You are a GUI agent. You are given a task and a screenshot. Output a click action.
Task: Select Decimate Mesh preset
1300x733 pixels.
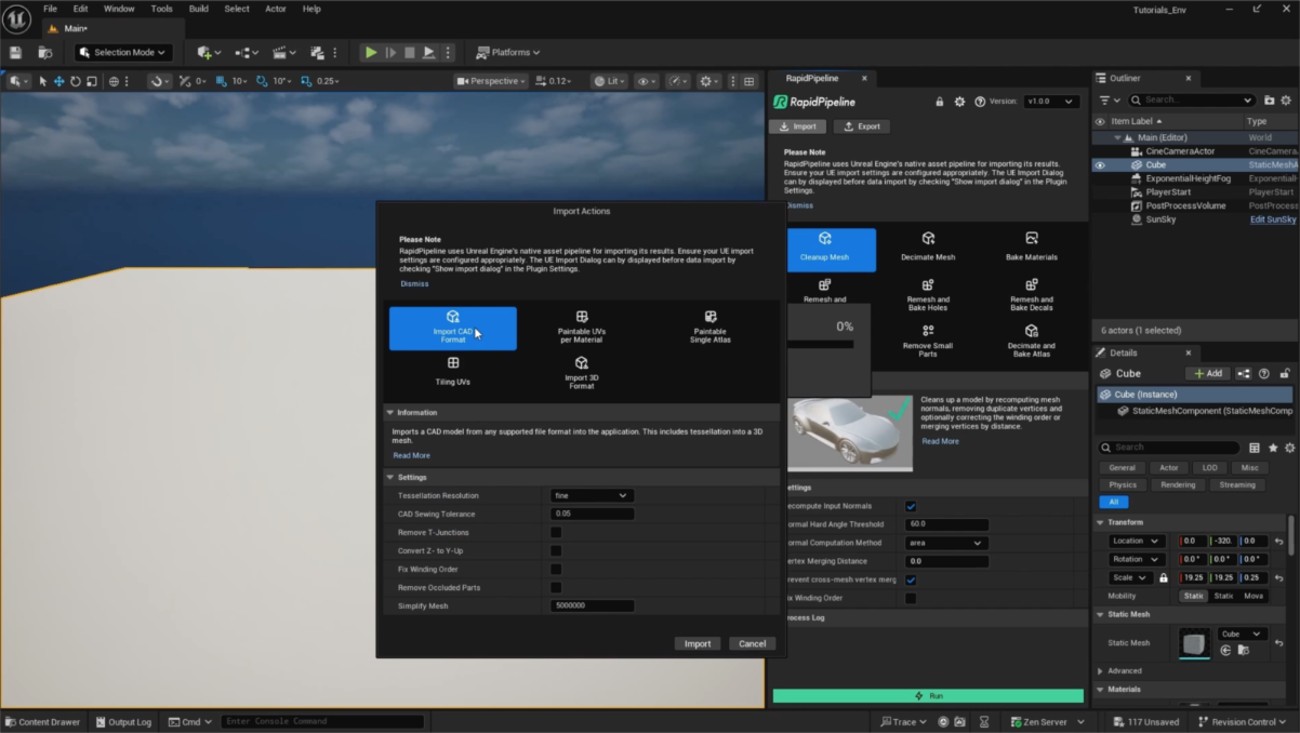(928, 247)
